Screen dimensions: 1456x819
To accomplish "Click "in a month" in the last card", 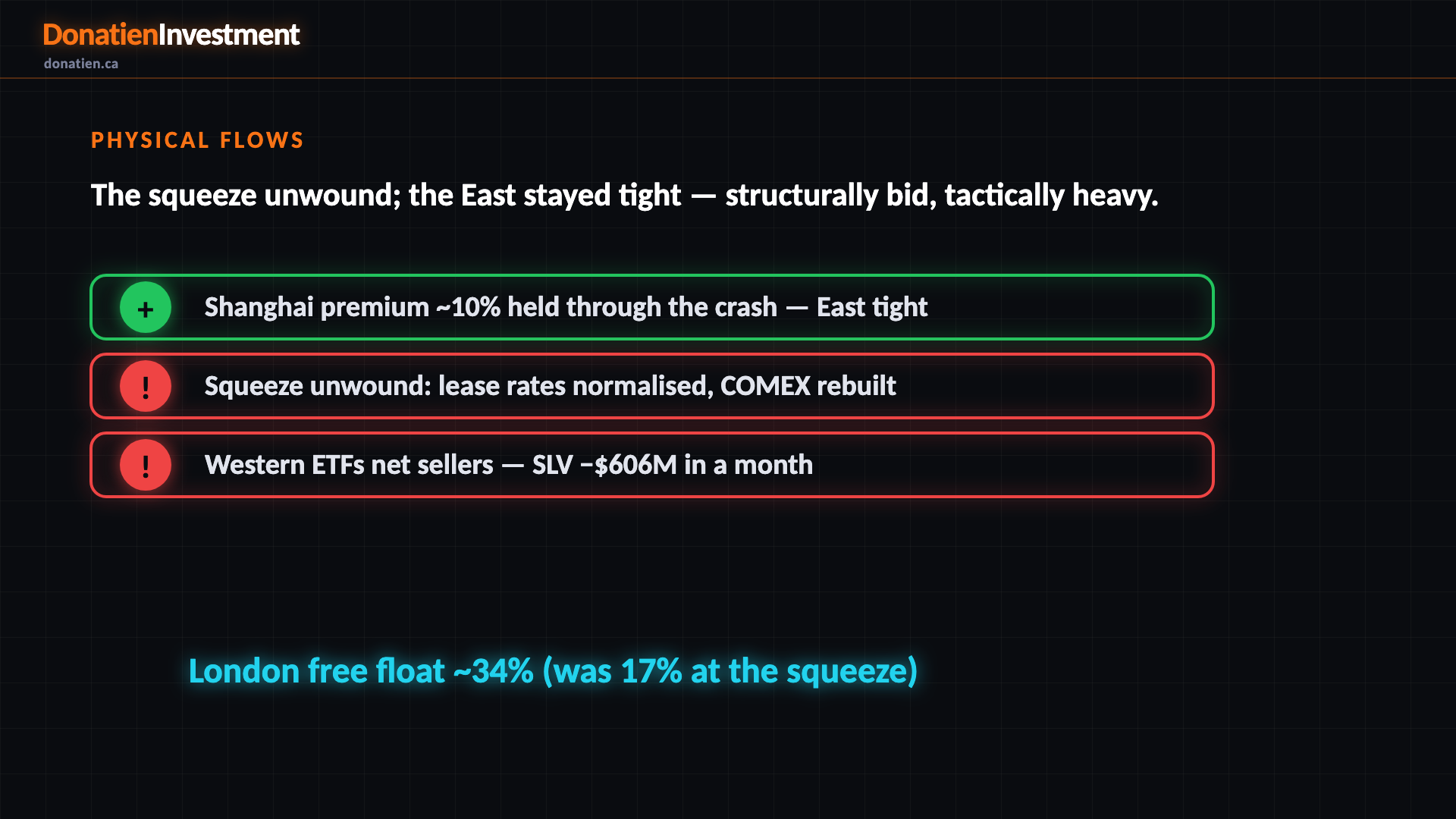I will (748, 465).
